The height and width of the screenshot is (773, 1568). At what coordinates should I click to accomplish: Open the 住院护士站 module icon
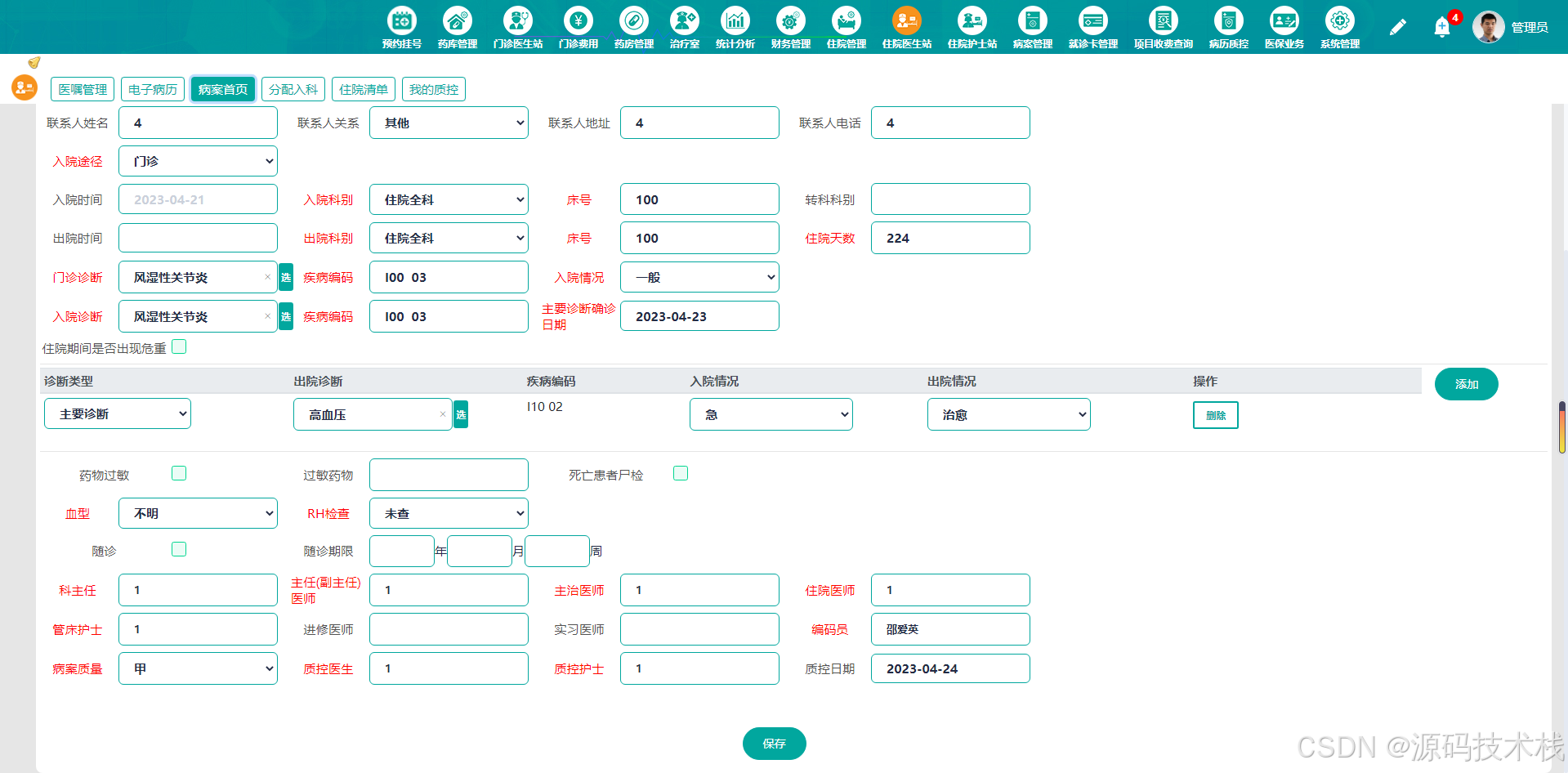(972, 20)
